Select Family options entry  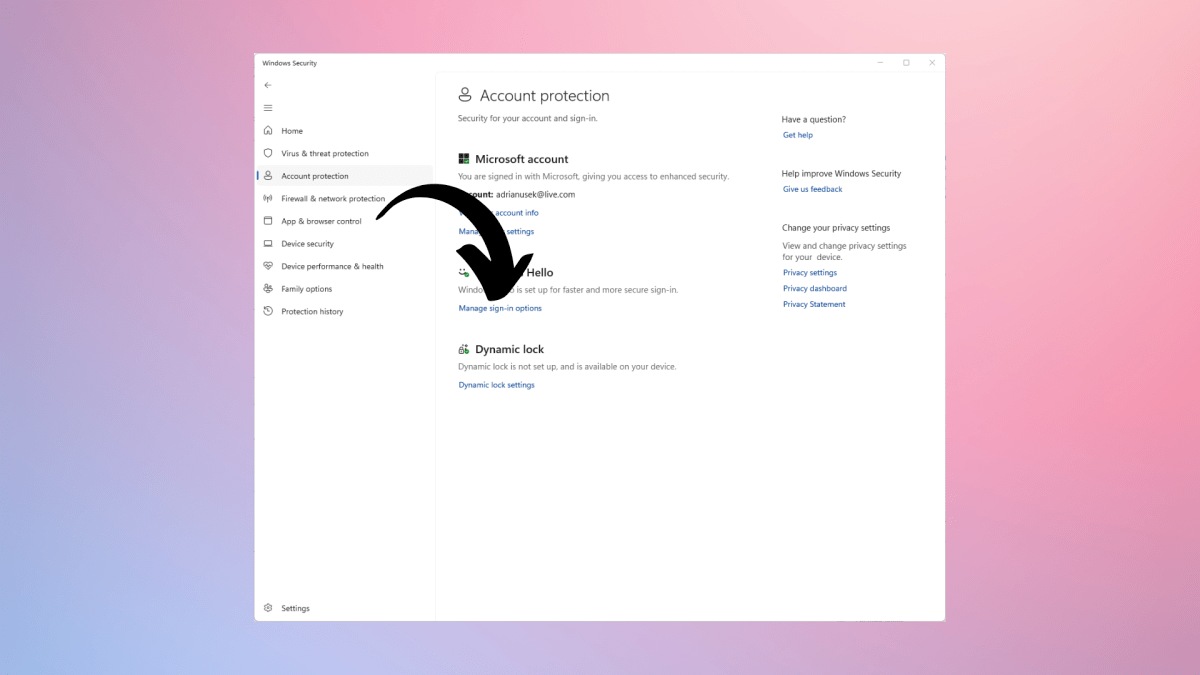(307, 288)
